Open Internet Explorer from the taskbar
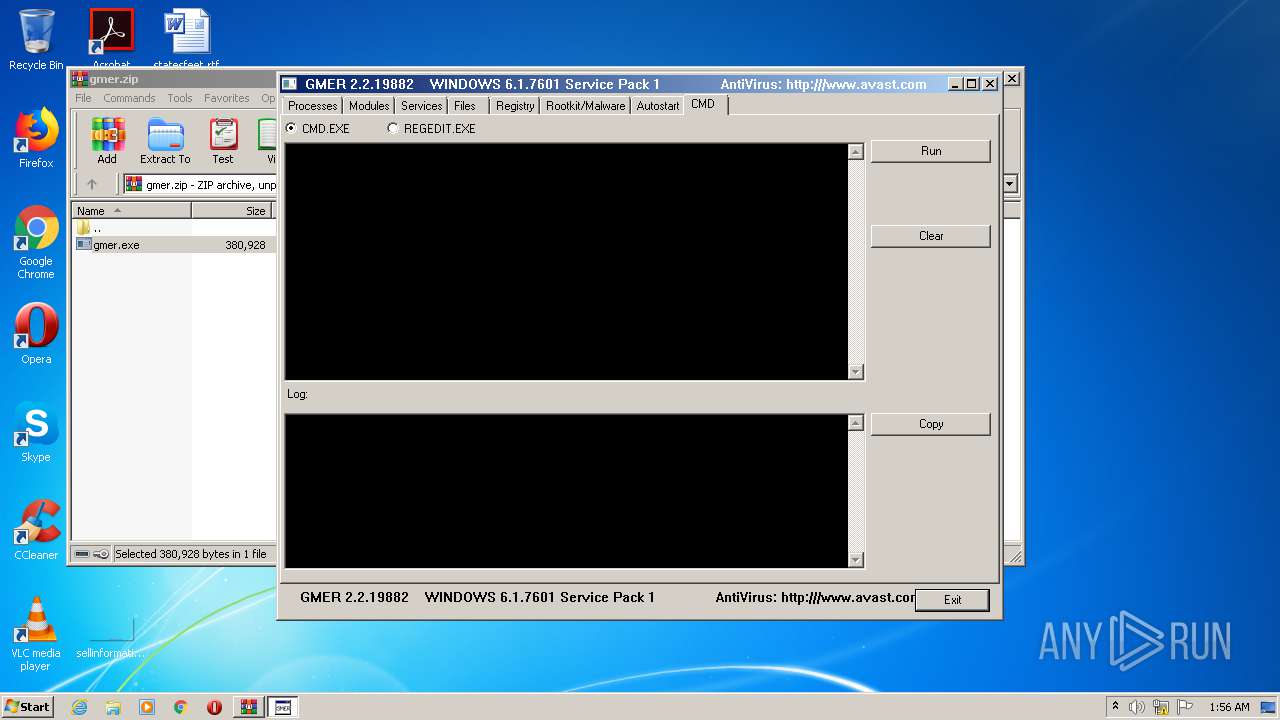The width and height of the screenshot is (1280, 720). 79,707
